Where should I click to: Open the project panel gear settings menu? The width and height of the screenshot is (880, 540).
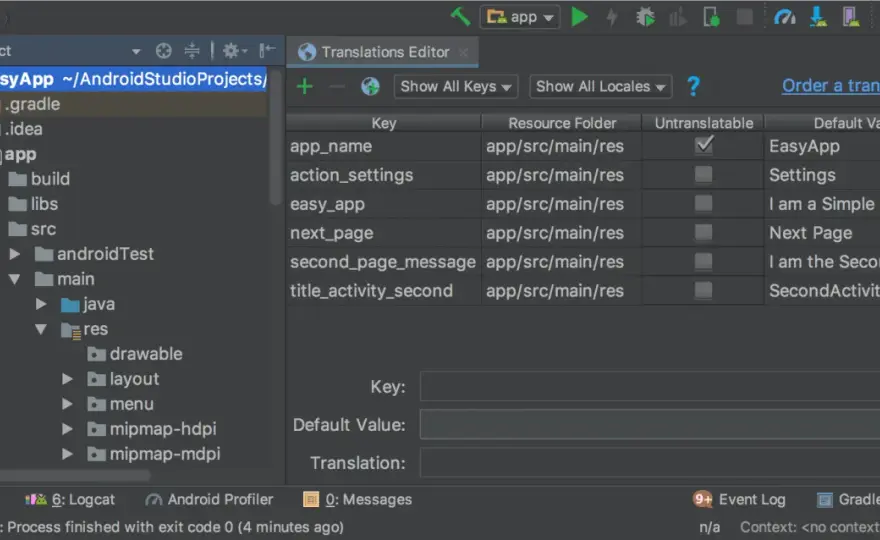coord(235,51)
